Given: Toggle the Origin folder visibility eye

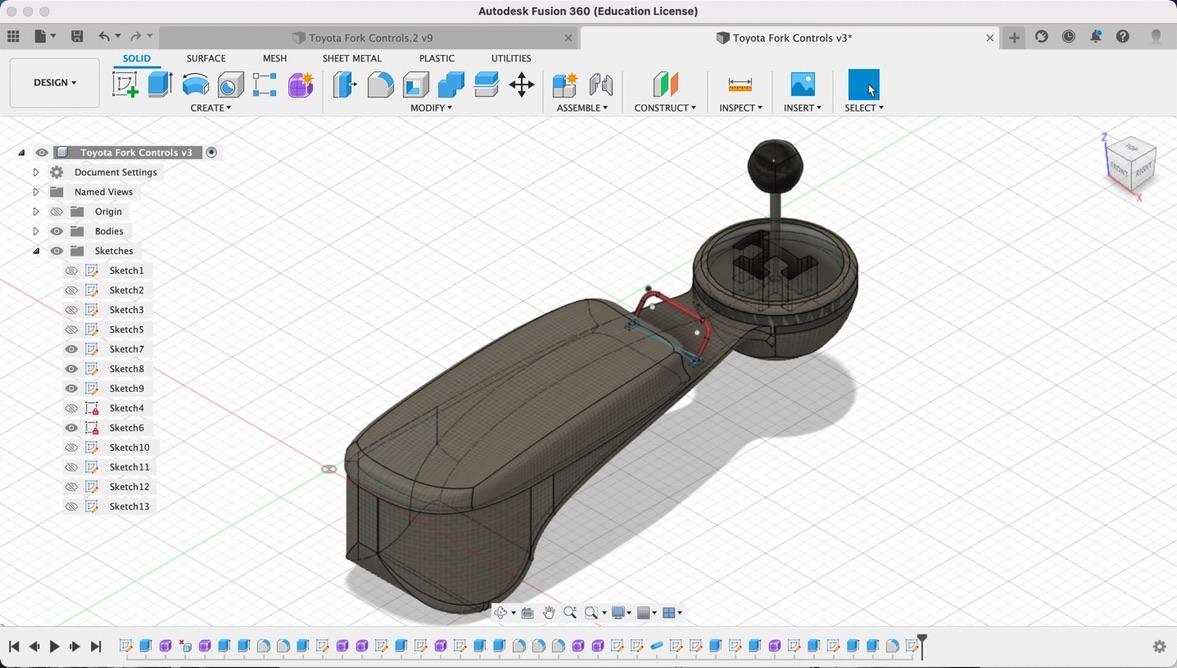Looking at the screenshot, I should click(x=56, y=212).
